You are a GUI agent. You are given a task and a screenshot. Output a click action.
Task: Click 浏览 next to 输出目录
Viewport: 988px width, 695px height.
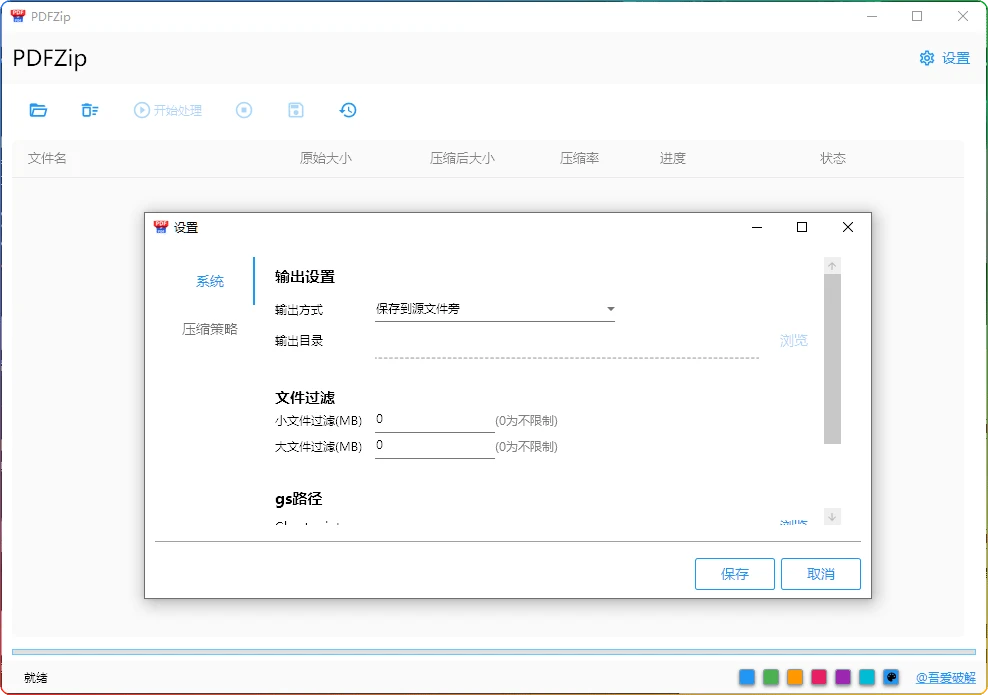793,341
